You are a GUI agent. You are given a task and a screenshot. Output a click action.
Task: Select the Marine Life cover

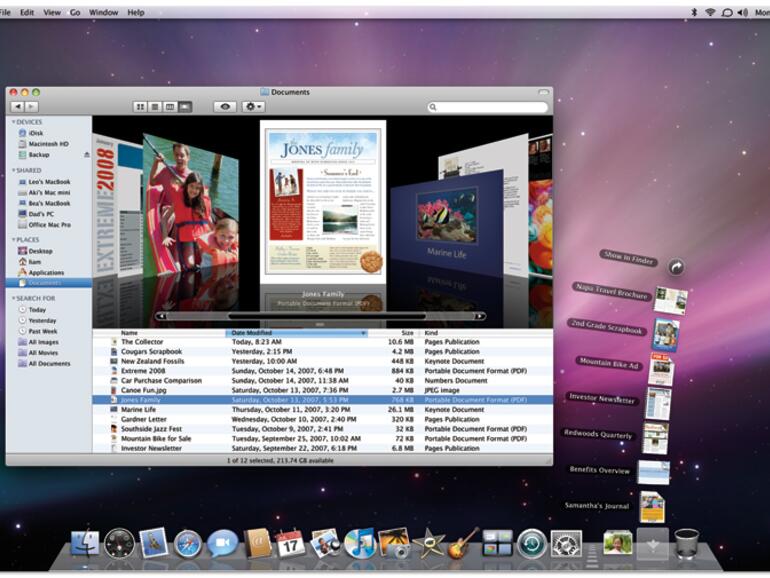[x=447, y=221]
